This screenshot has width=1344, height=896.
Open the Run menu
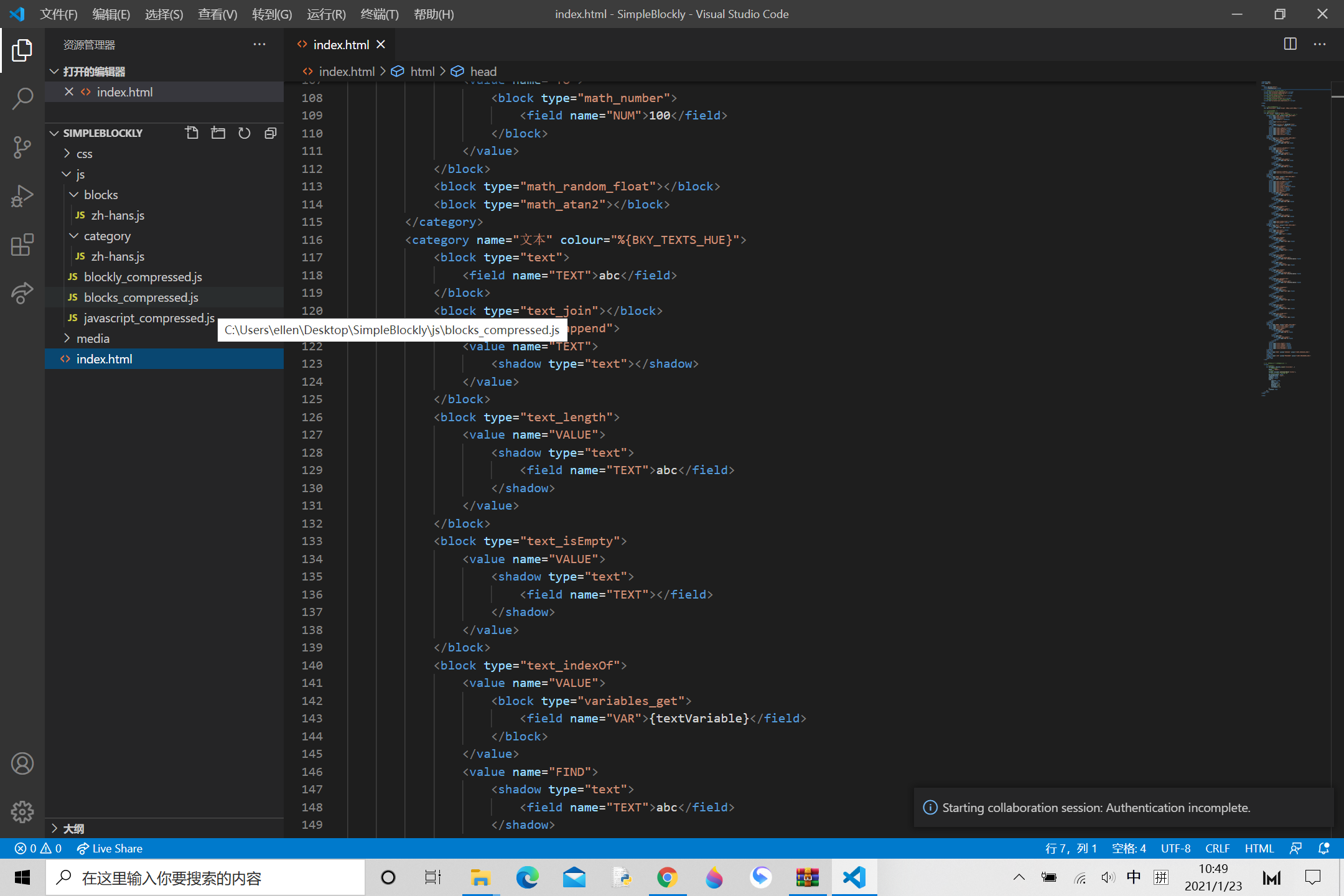pyautogui.click(x=326, y=14)
